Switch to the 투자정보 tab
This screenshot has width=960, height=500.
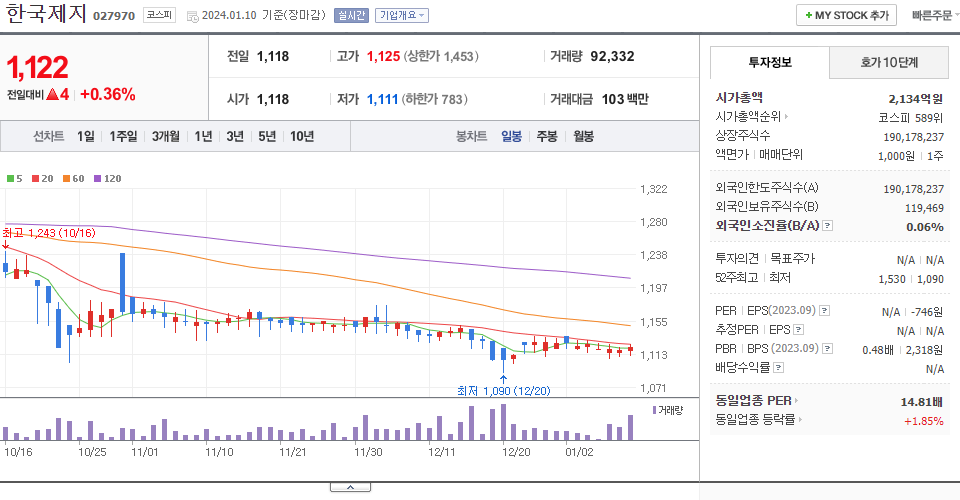770,62
